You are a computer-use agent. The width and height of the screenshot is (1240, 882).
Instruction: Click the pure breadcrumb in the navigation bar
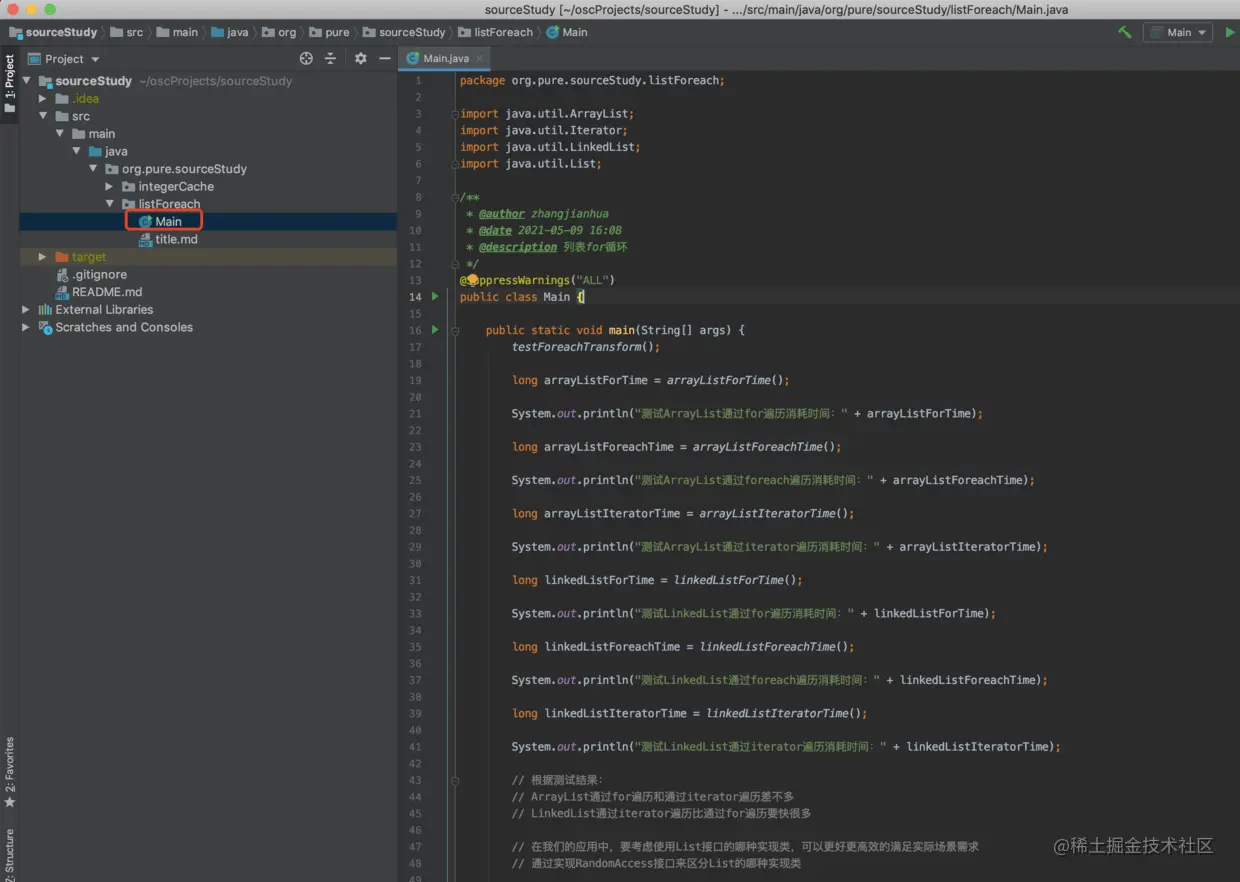[329, 32]
